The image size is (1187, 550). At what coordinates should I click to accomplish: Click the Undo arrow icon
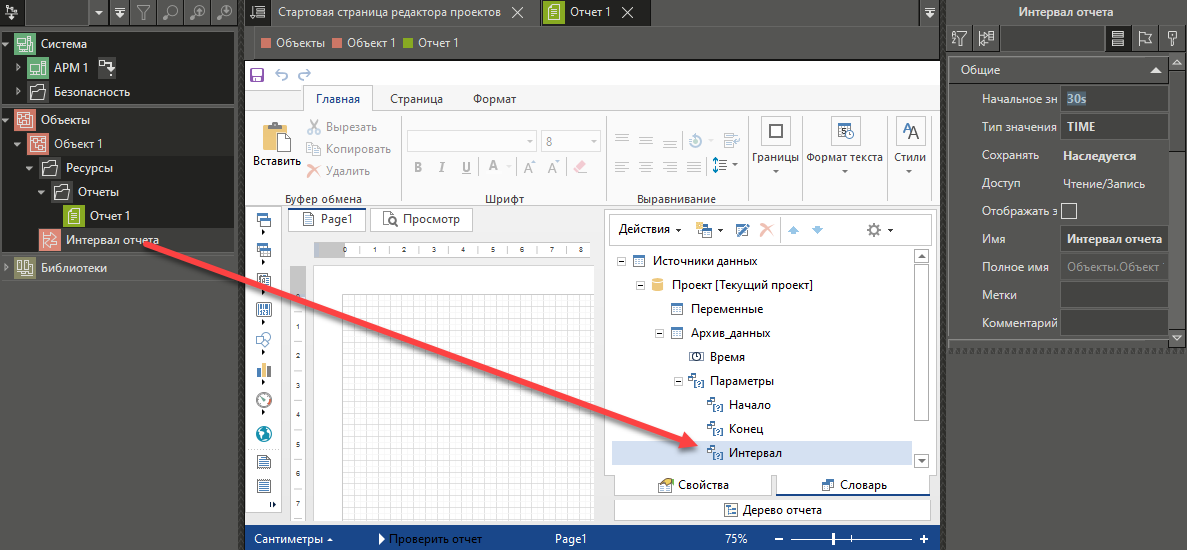[x=281, y=75]
